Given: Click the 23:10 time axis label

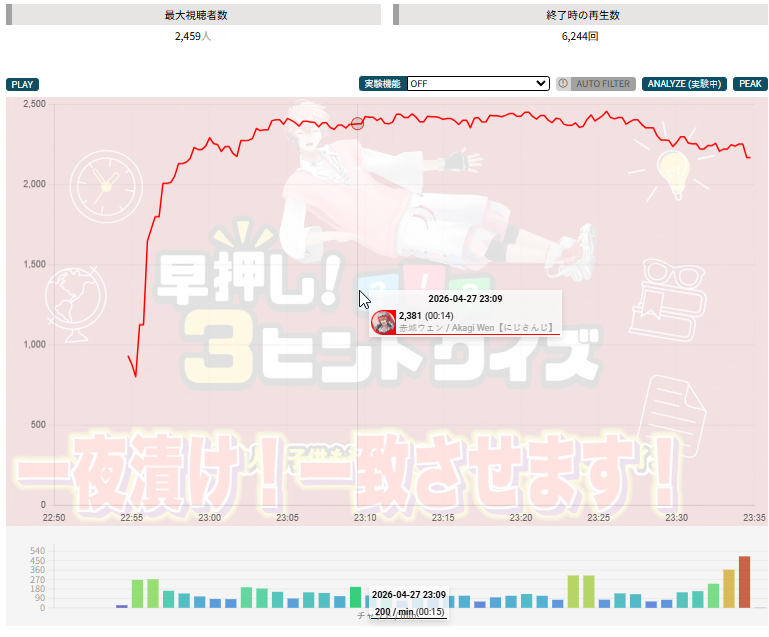Looking at the screenshot, I should pyautogui.click(x=365, y=517).
